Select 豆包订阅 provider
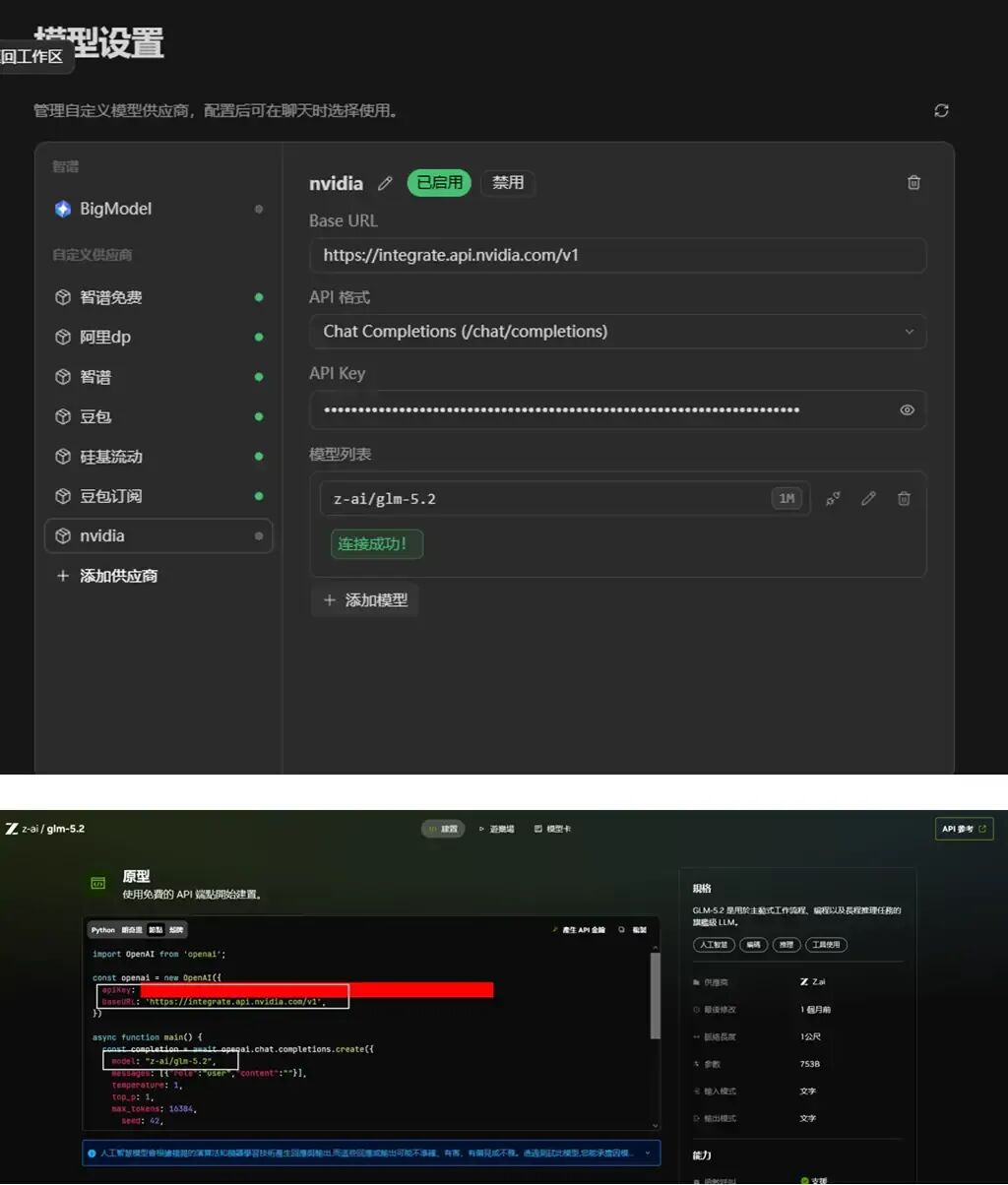The image size is (1008, 1185). [158, 496]
